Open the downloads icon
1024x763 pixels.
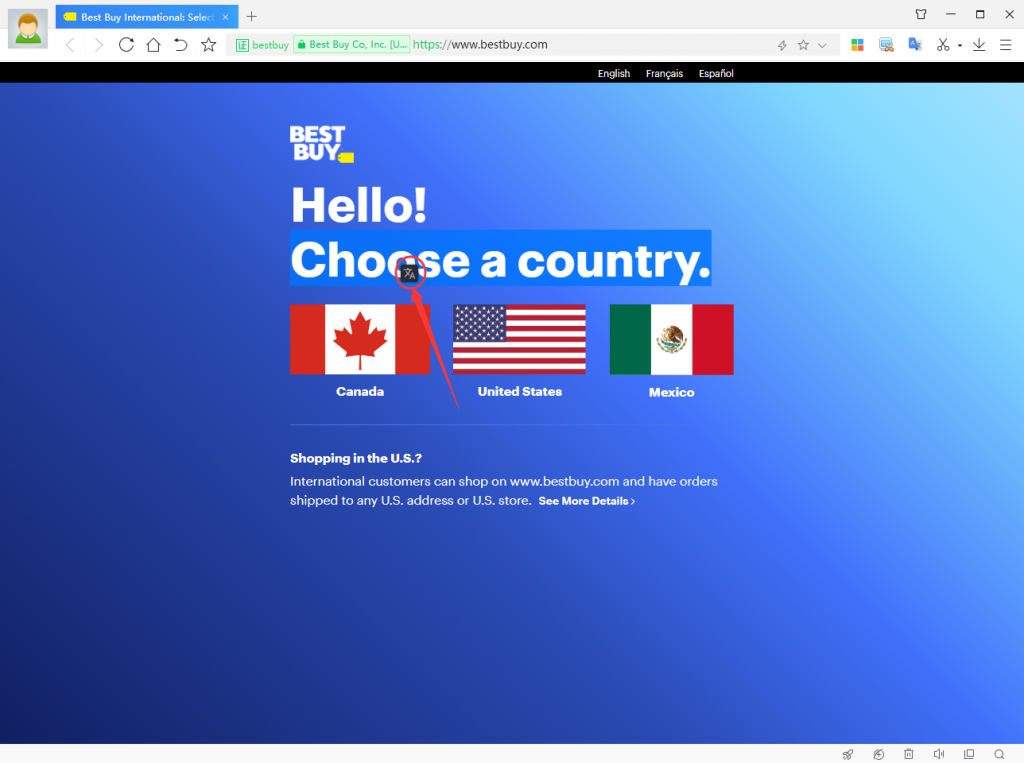tap(978, 44)
